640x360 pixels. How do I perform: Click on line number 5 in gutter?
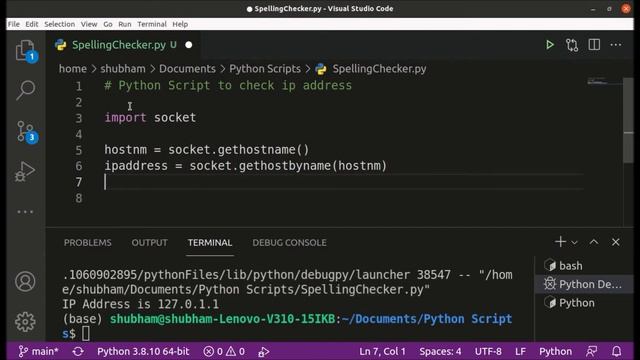tap(79, 150)
